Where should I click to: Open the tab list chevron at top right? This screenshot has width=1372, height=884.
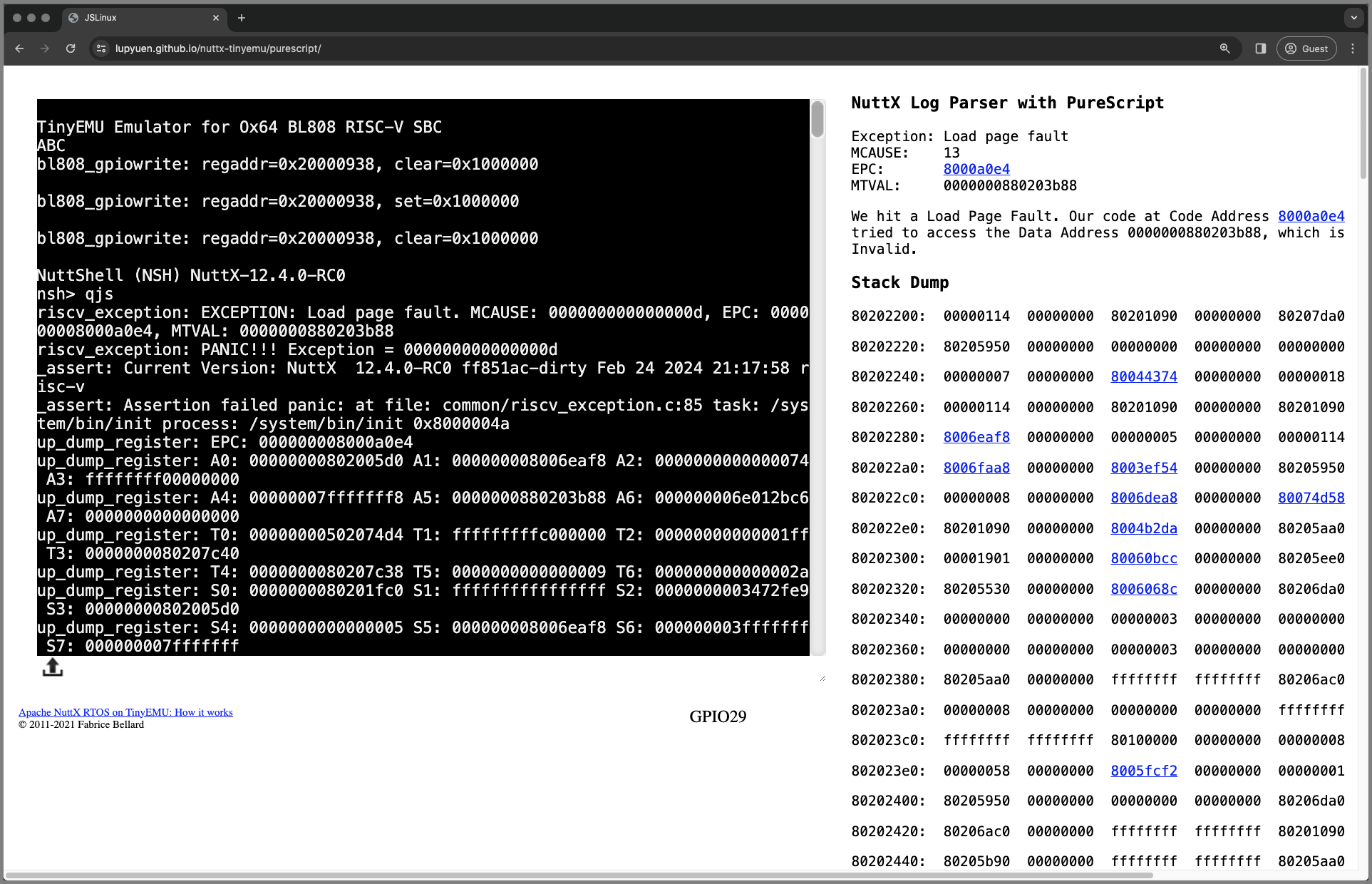(x=1353, y=17)
